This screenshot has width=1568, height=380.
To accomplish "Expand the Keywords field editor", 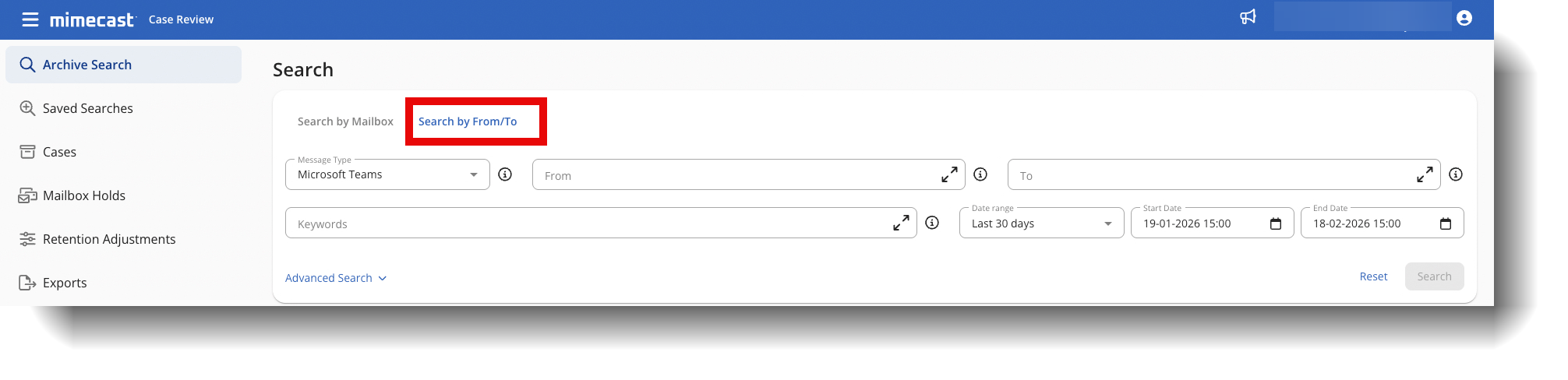I will [900, 223].
